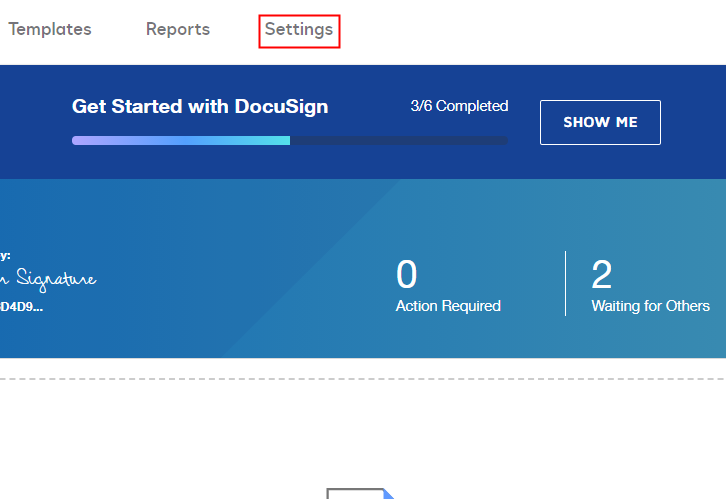This screenshot has width=726, height=499.
Task: Click the document icon at the bottom
Action: [x=360, y=493]
